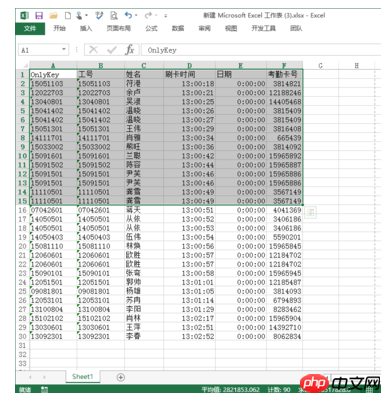Viewport: 381px width, 393px height.
Task: Click the Redo arrow icon
Action: 148,16
